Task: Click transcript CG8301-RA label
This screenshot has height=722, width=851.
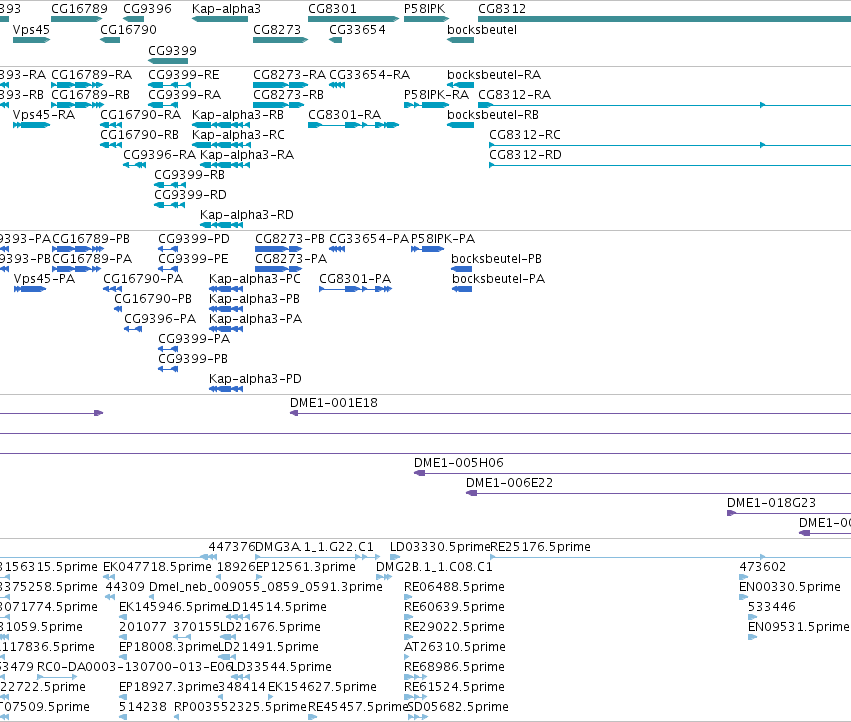Action: click(x=345, y=115)
